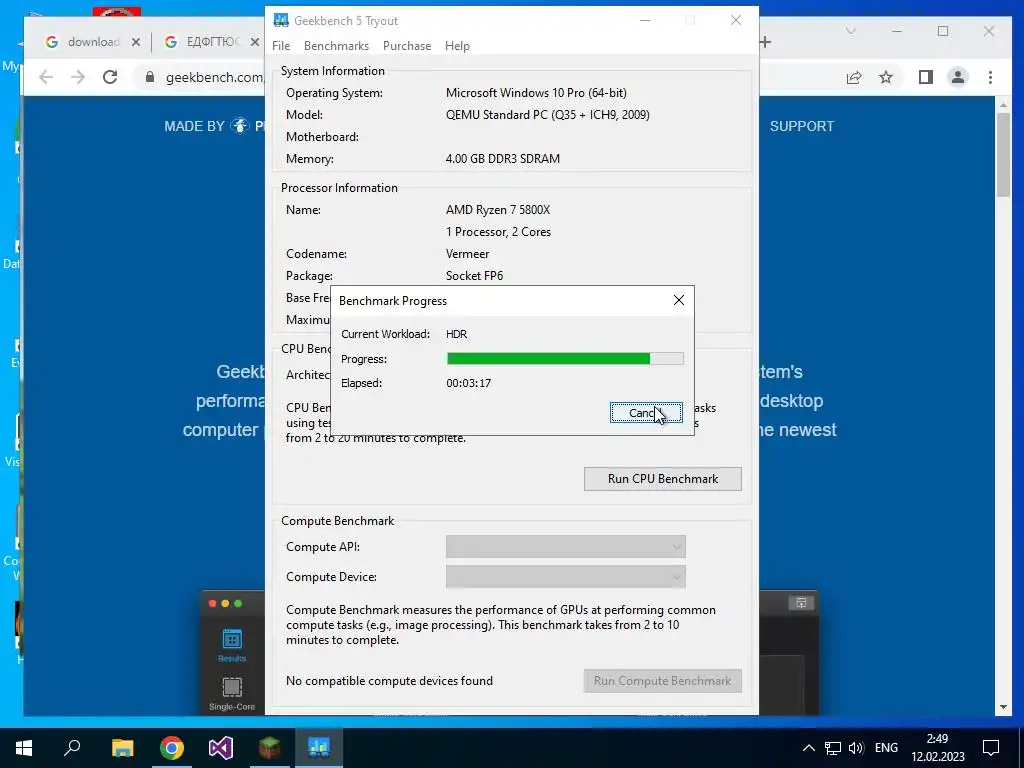Open the Windows Start menu
This screenshot has height=768, width=1024.
[24, 748]
